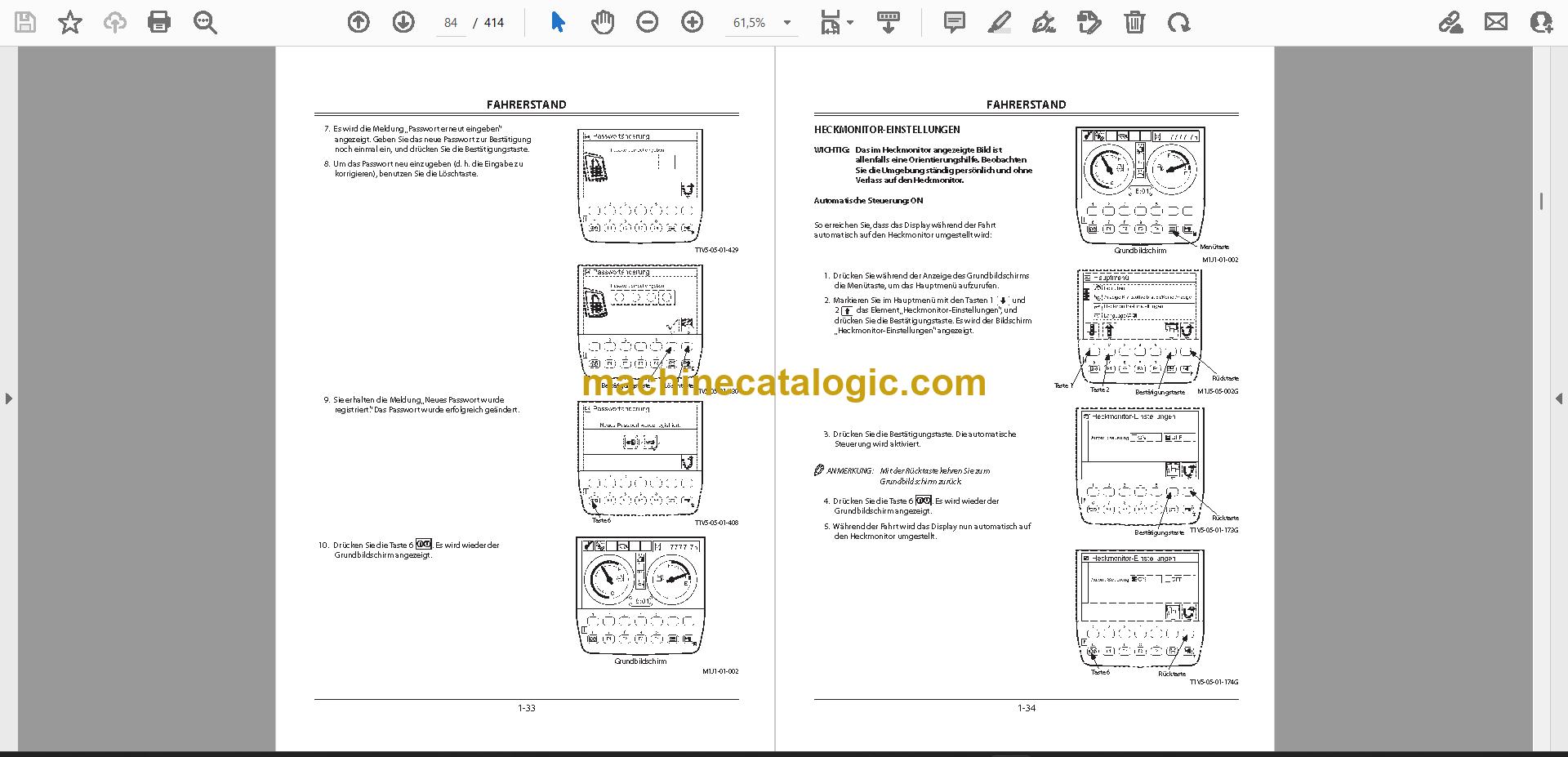Open the find text magnifier icon
1568x757 pixels.
(x=205, y=22)
